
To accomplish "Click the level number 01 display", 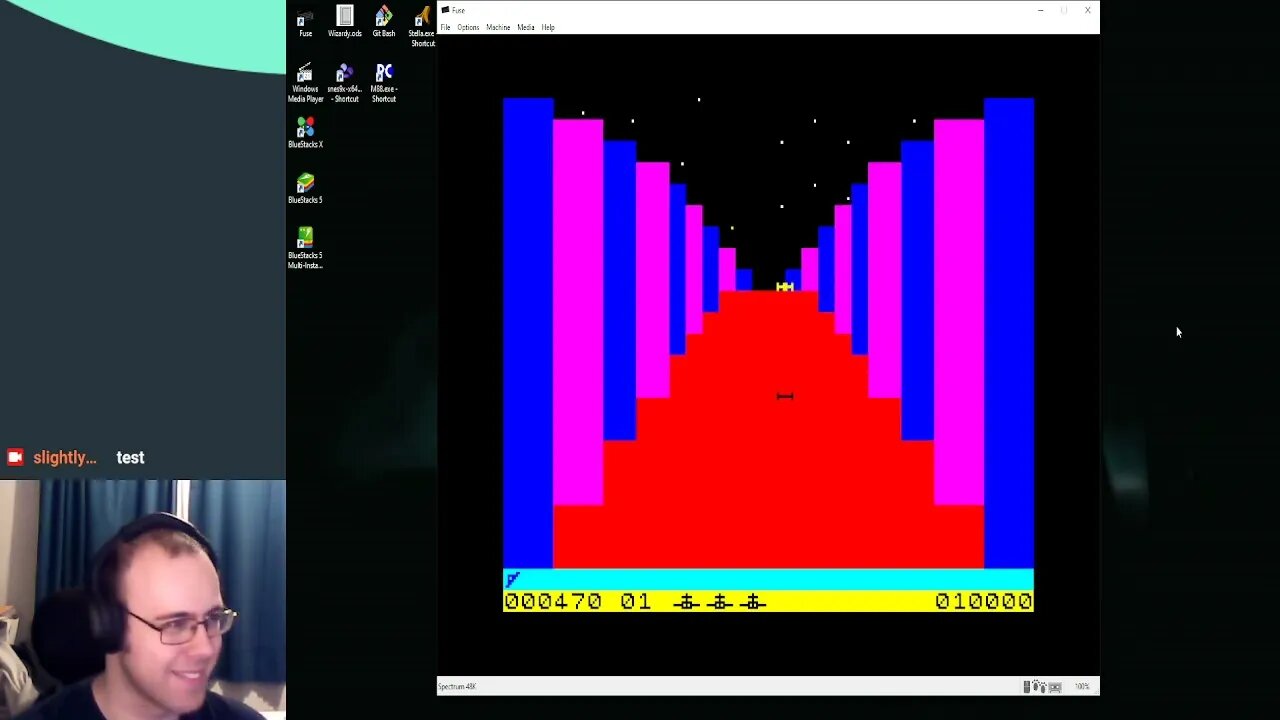I will click(x=636, y=601).
